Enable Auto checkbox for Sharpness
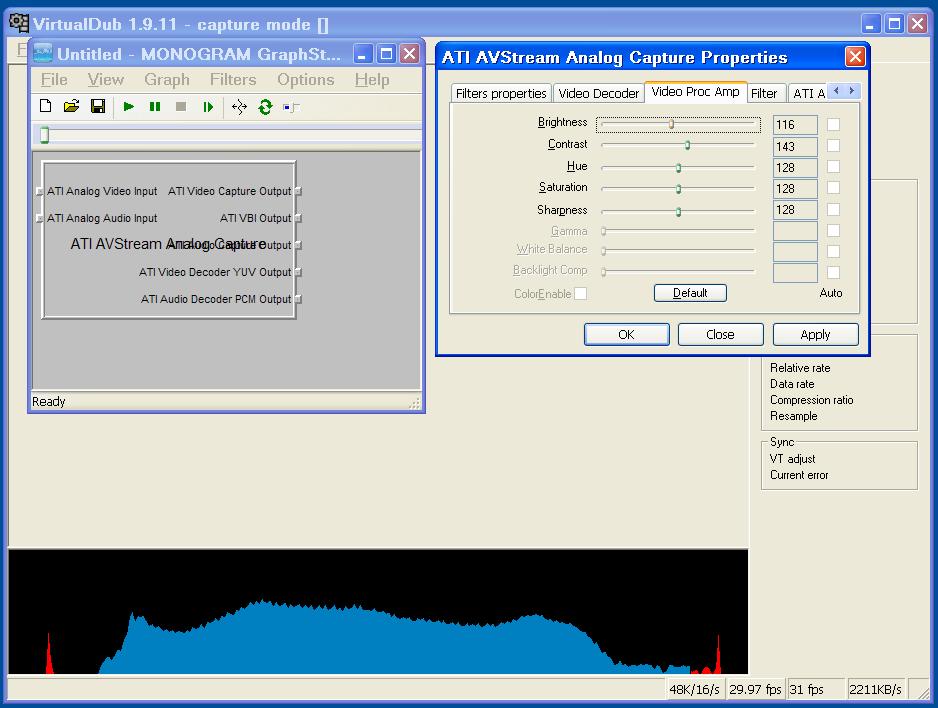 click(833, 209)
